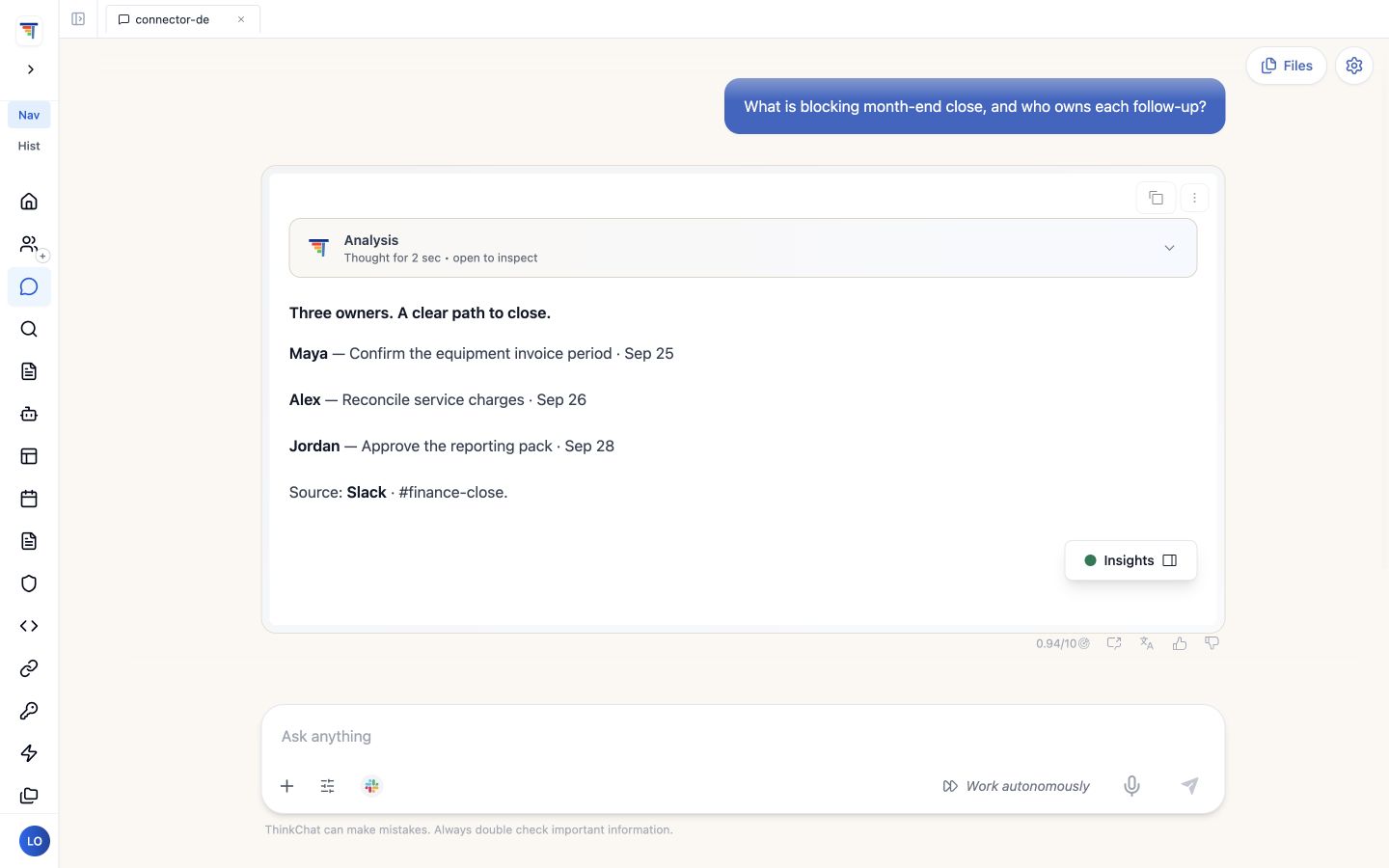1389x868 pixels.
Task: Switch to the Nav sidebar tab
Action: (29, 115)
